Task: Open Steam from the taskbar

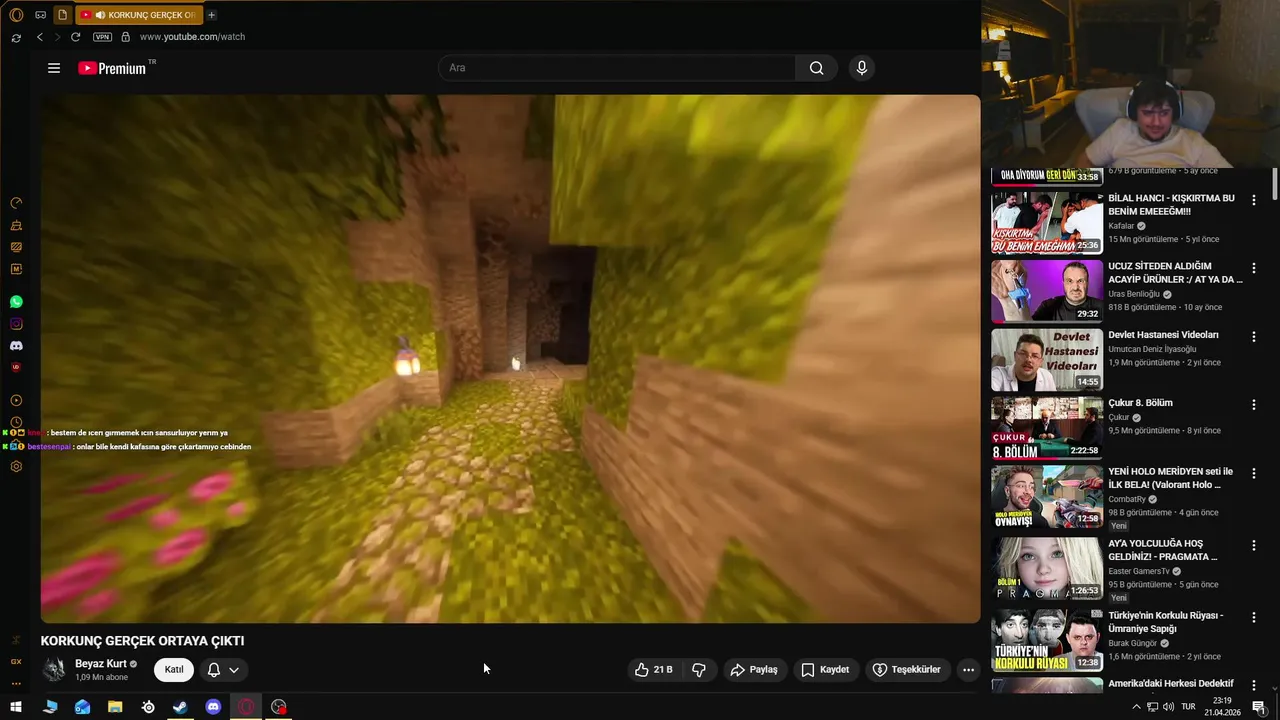Action: pos(180,707)
